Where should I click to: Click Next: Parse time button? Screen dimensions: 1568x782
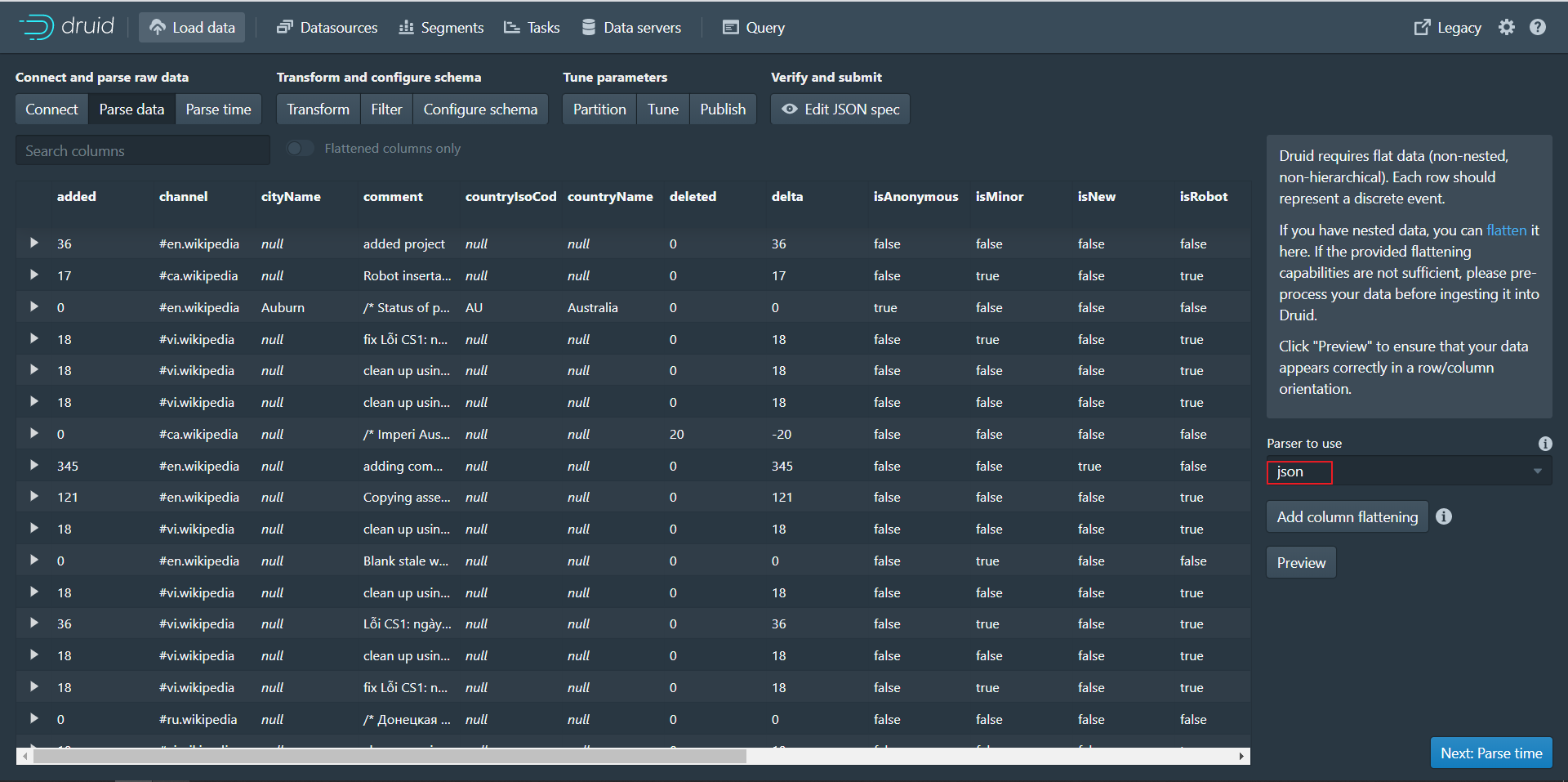click(x=1491, y=753)
